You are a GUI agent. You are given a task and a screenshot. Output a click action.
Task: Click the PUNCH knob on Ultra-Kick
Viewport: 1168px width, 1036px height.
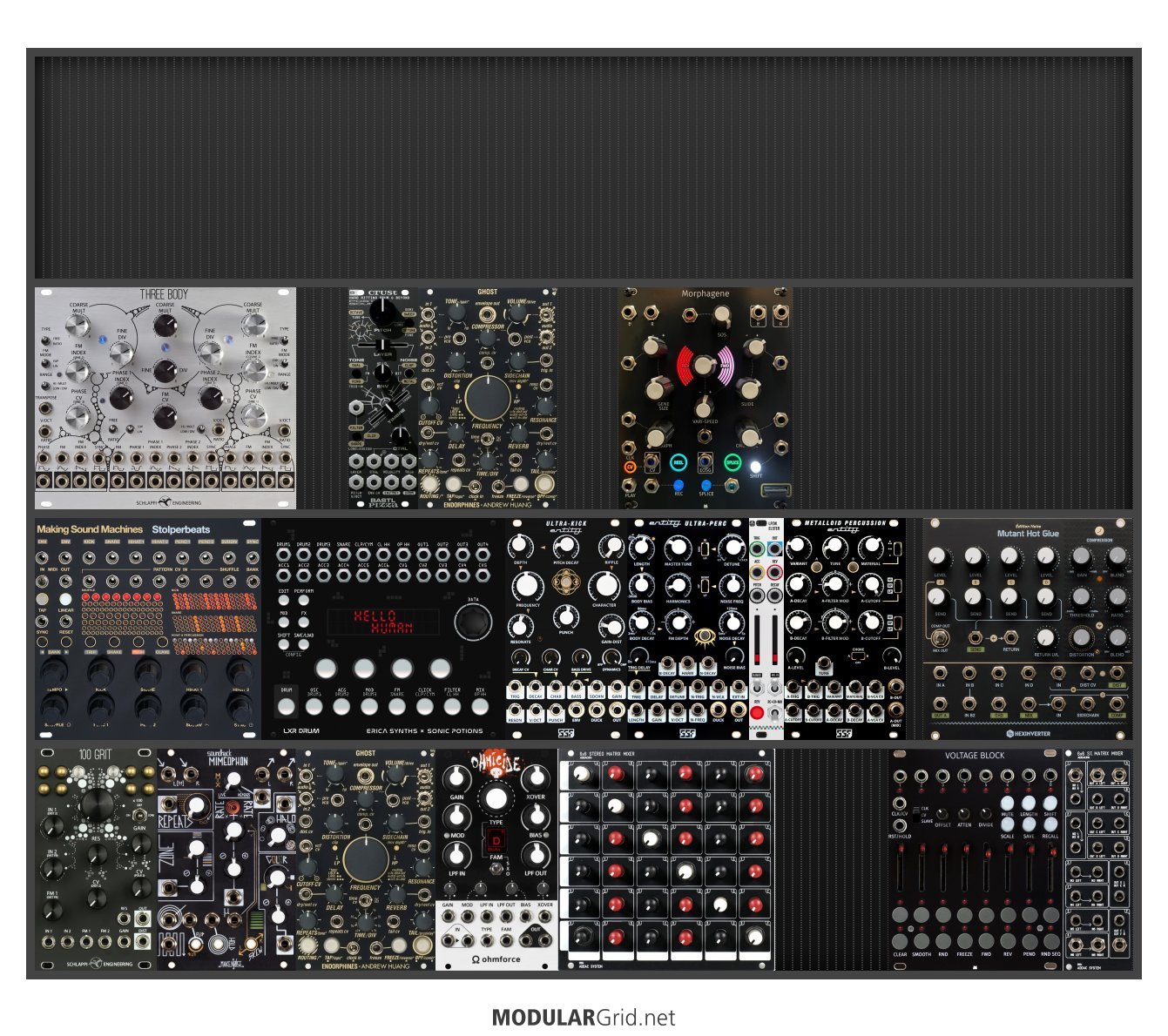pyautogui.click(x=565, y=617)
